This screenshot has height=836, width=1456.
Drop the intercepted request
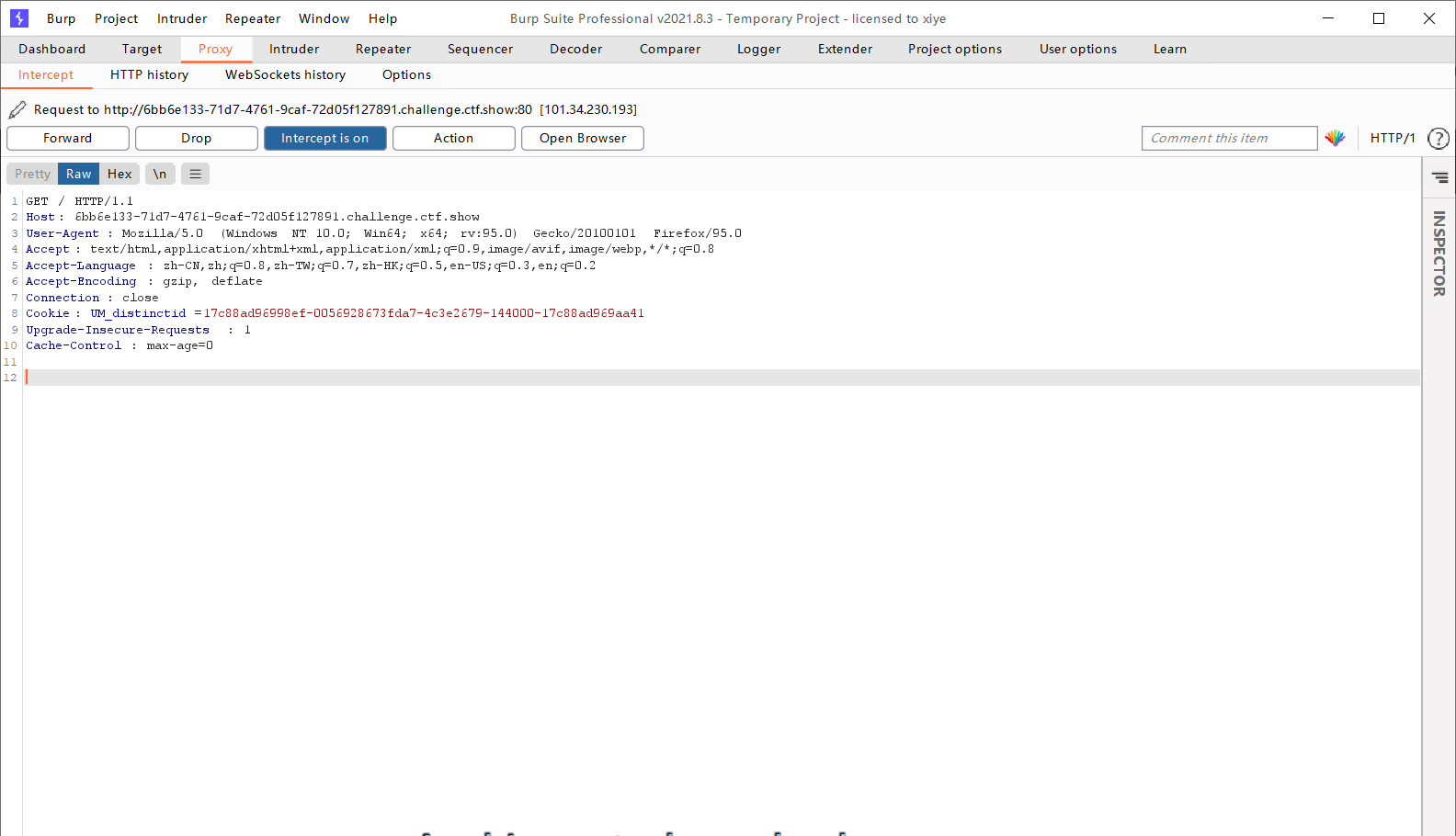pos(197,138)
